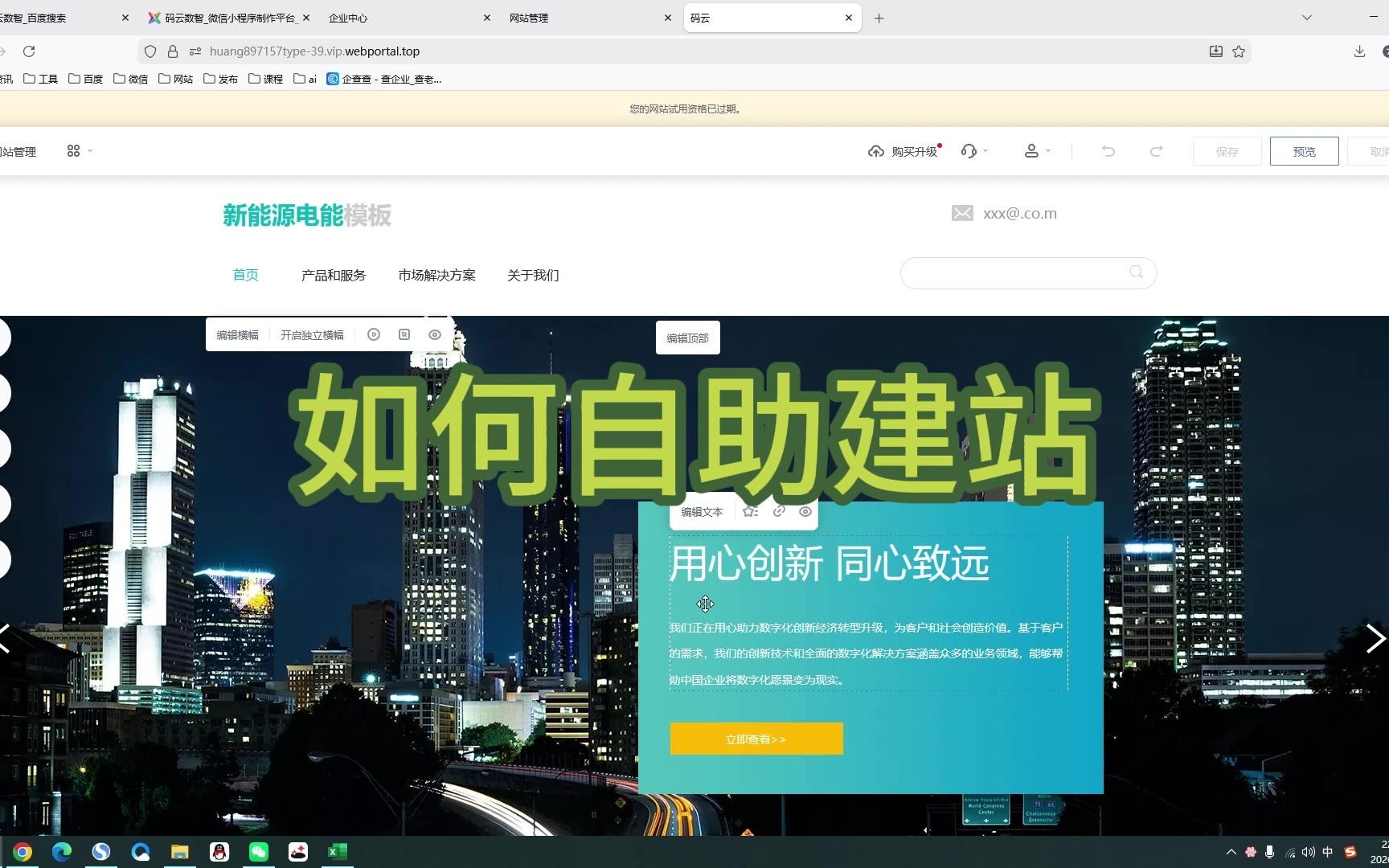Advance to next banner slide arrow
This screenshot has height=868, width=1389.
(1374, 639)
